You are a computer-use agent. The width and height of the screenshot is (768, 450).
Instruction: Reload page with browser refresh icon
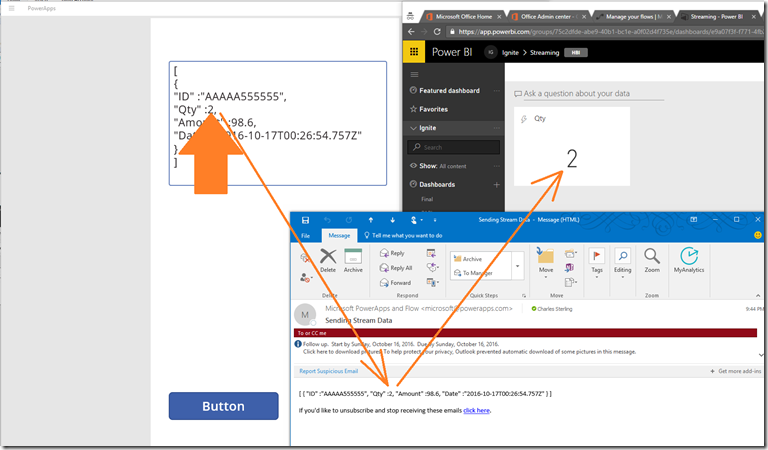tap(437, 31)
